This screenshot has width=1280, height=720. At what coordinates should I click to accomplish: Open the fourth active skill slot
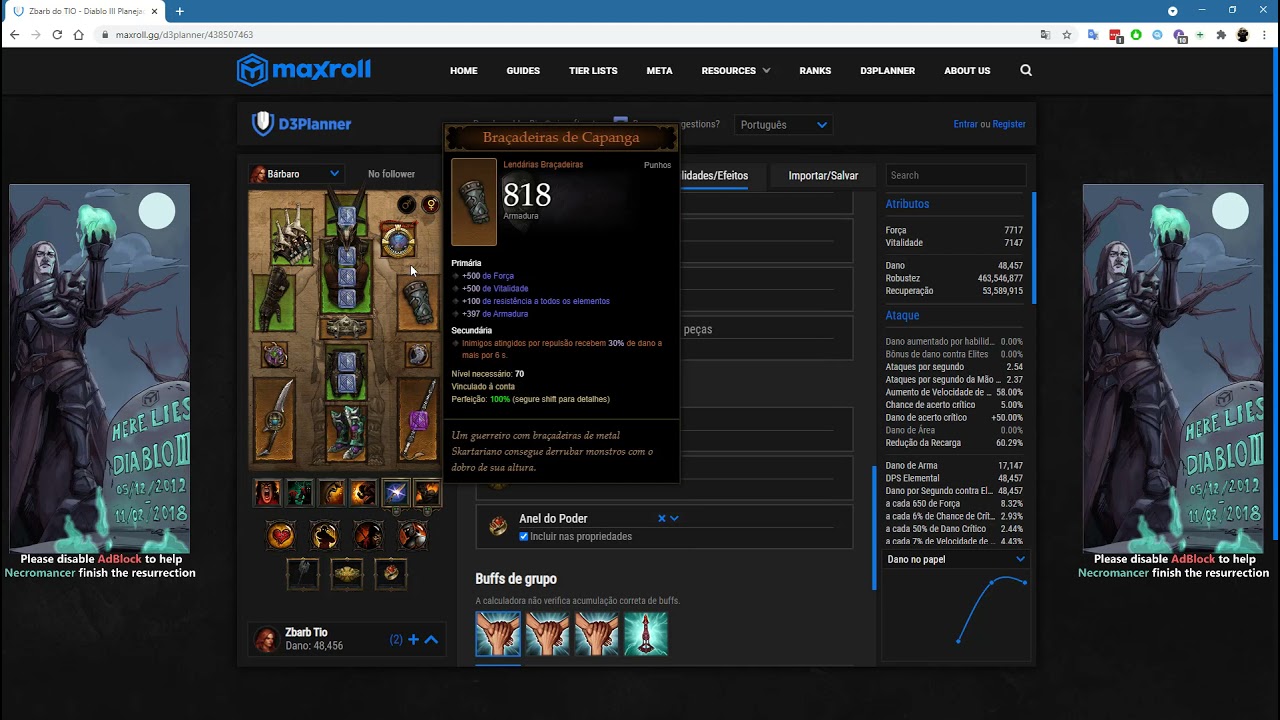363,493
